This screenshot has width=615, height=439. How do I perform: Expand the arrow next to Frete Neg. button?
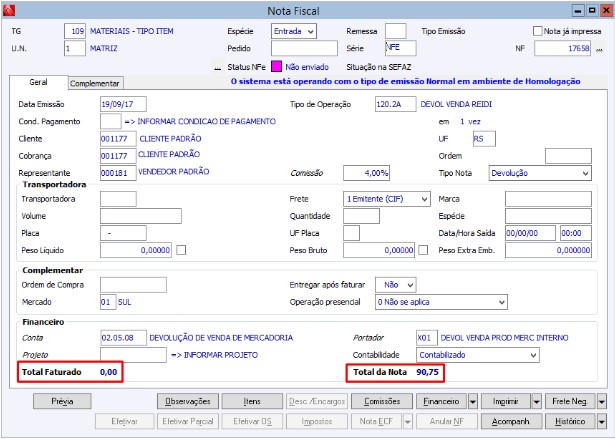pyautogui.click(x=602, y=402)
